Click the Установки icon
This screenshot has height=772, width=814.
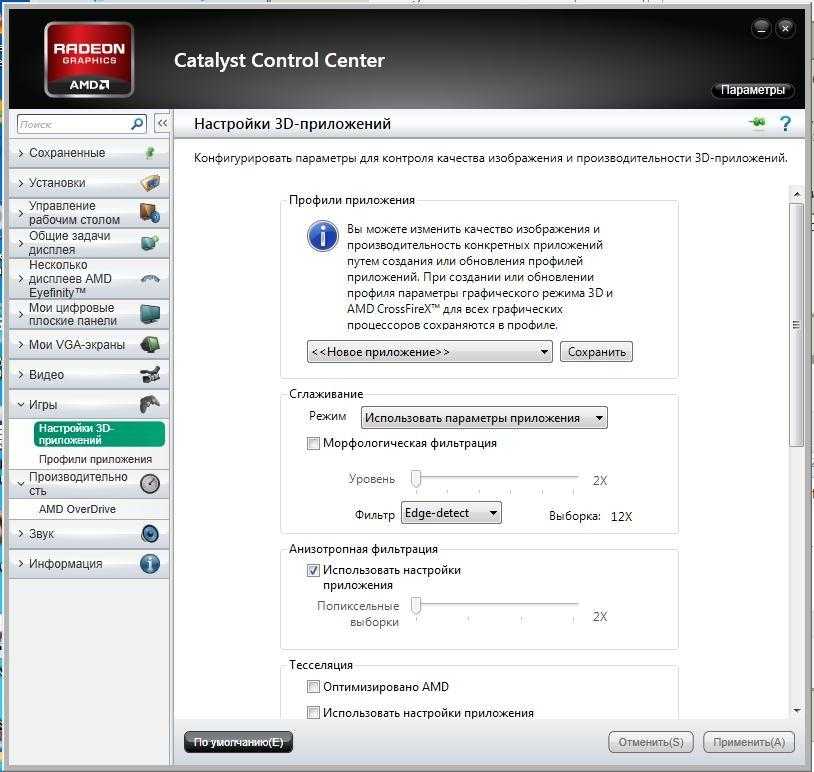coord(151,183)
